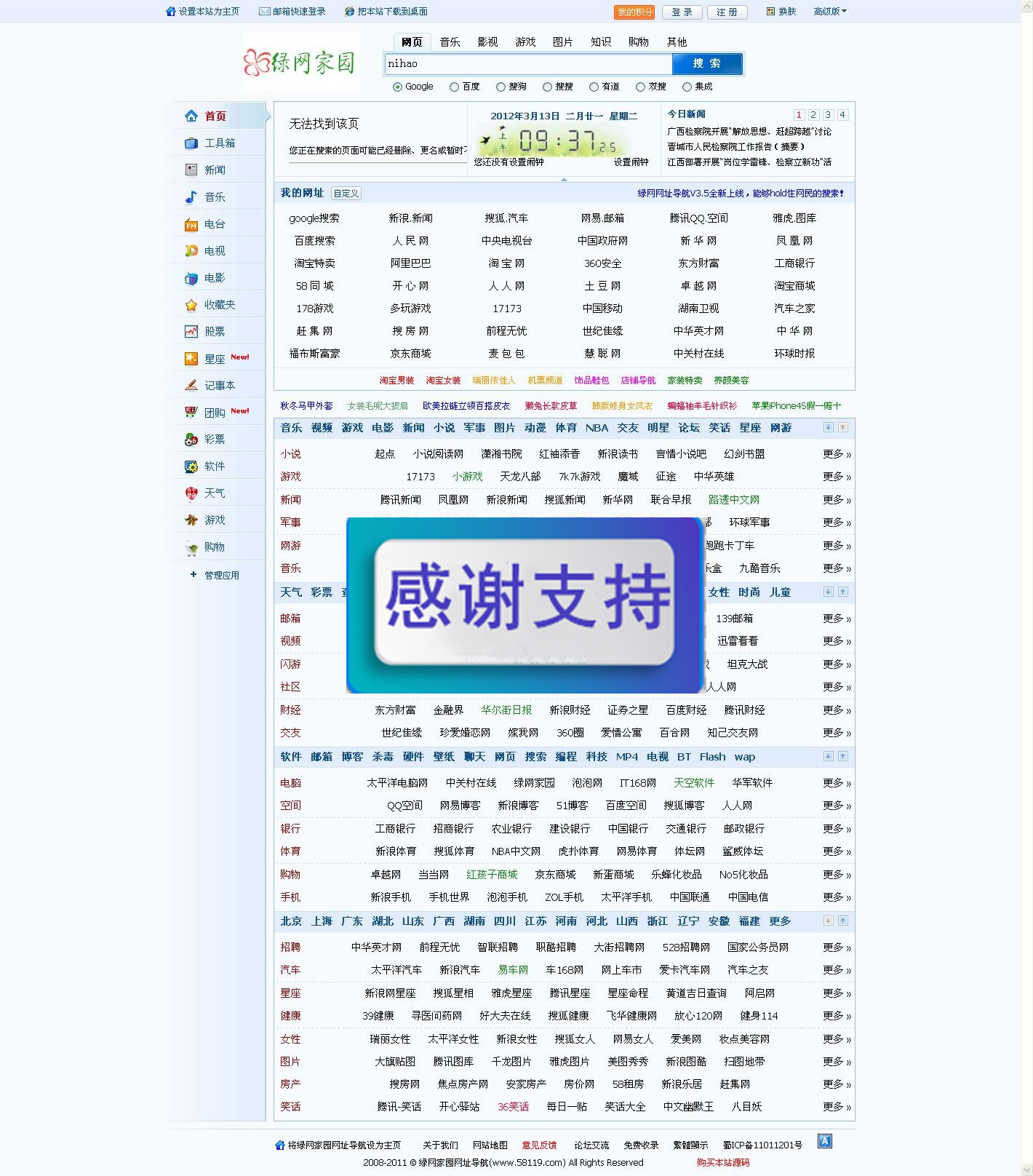
Task: Click up arrow on 天气 彩票 section
Action: coord(842,592)
